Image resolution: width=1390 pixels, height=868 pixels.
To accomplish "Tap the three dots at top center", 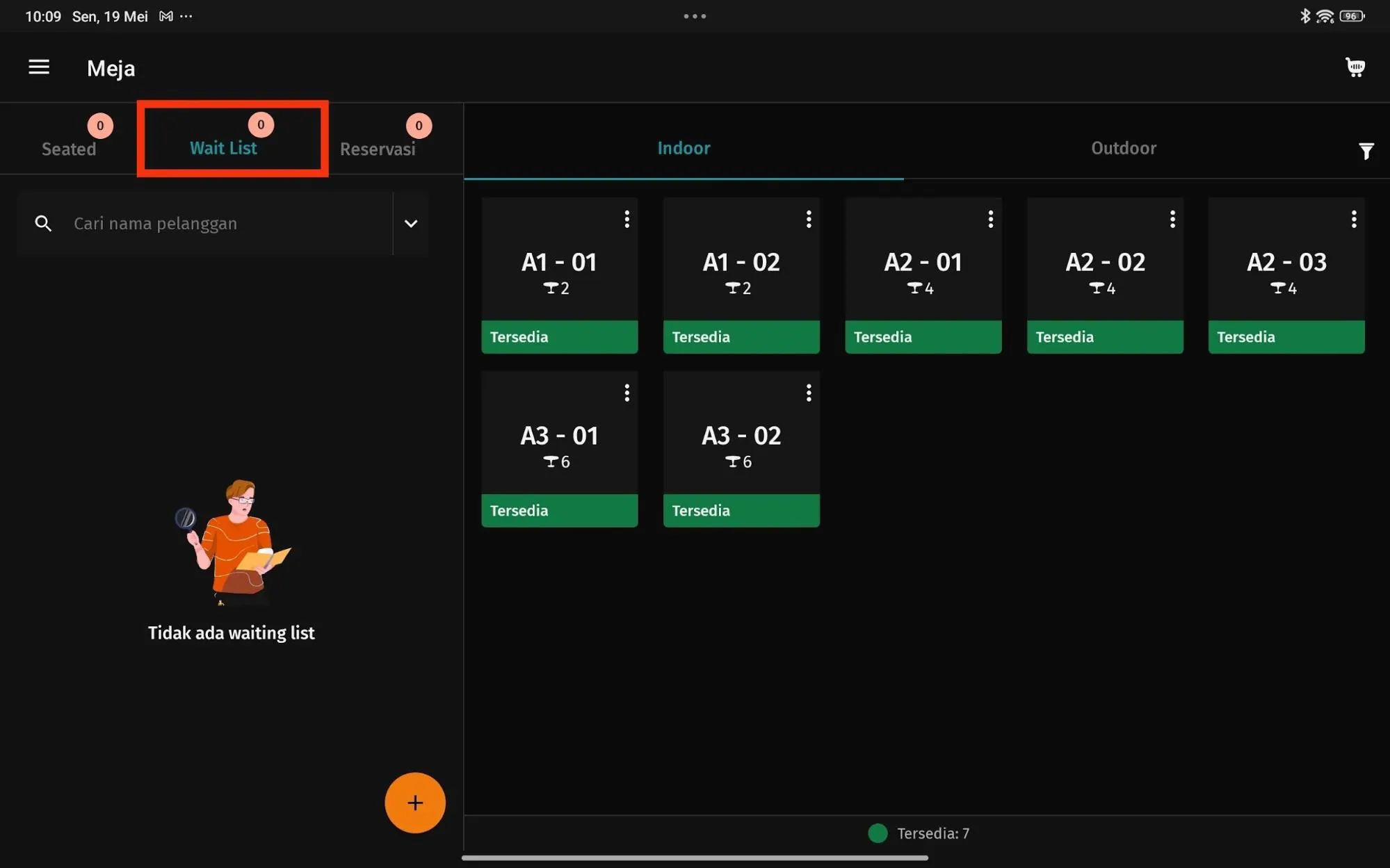I will click(x=695, y=16).
